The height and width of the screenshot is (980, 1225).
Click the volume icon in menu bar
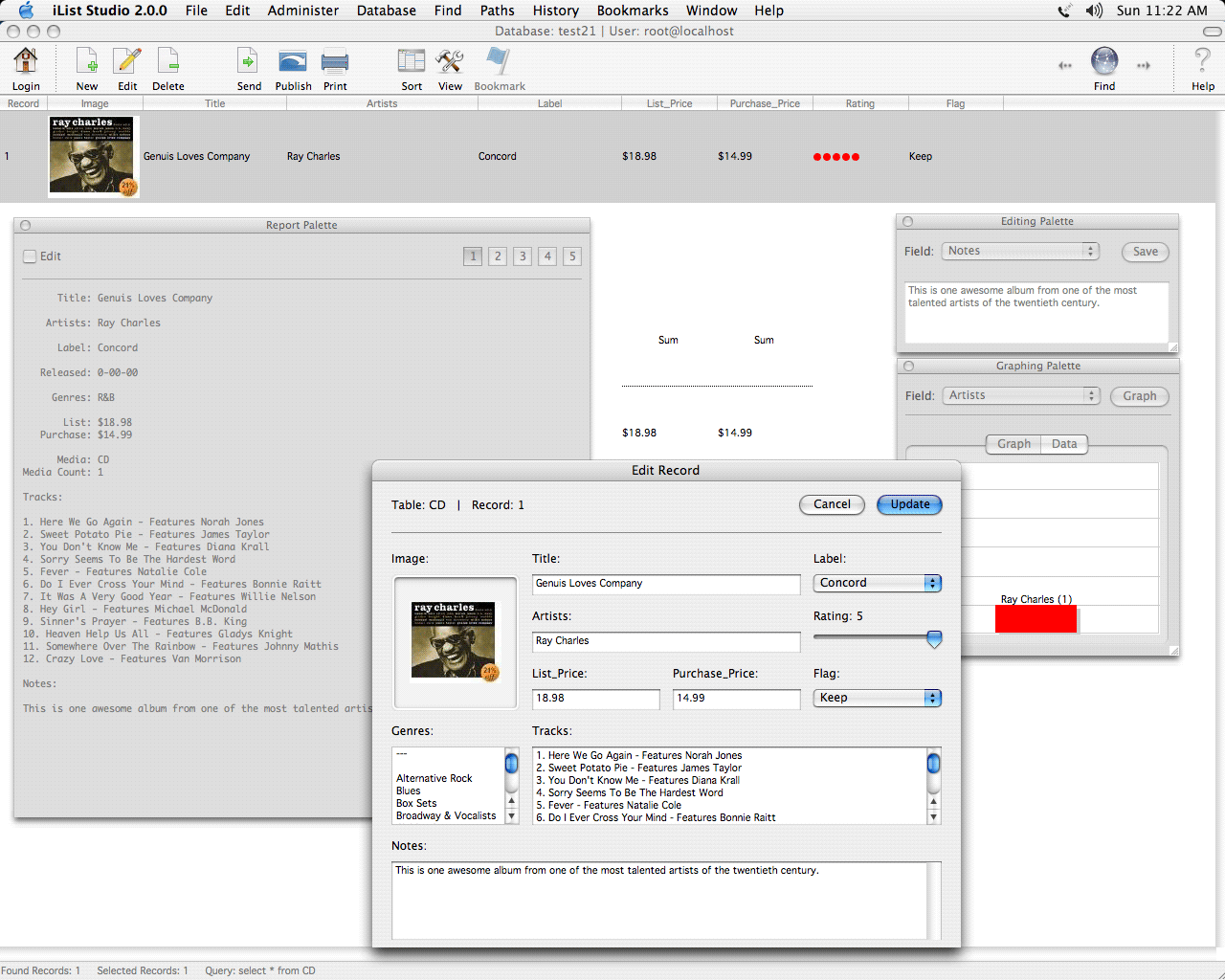(1094, 11)
